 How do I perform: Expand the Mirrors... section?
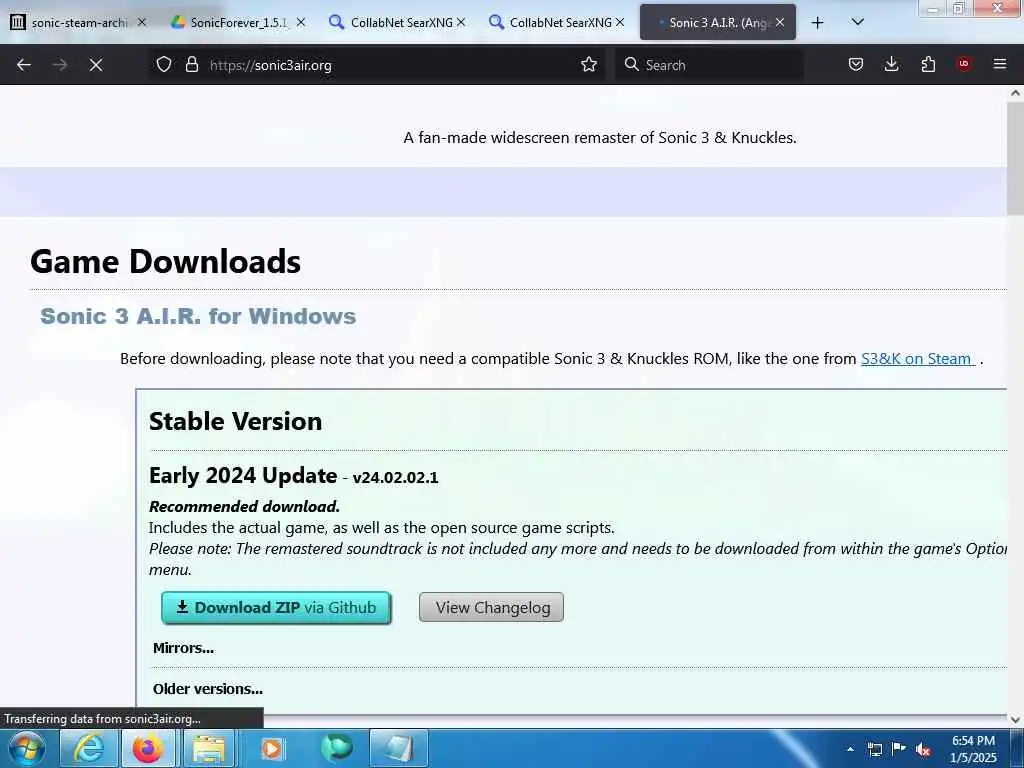183,648
